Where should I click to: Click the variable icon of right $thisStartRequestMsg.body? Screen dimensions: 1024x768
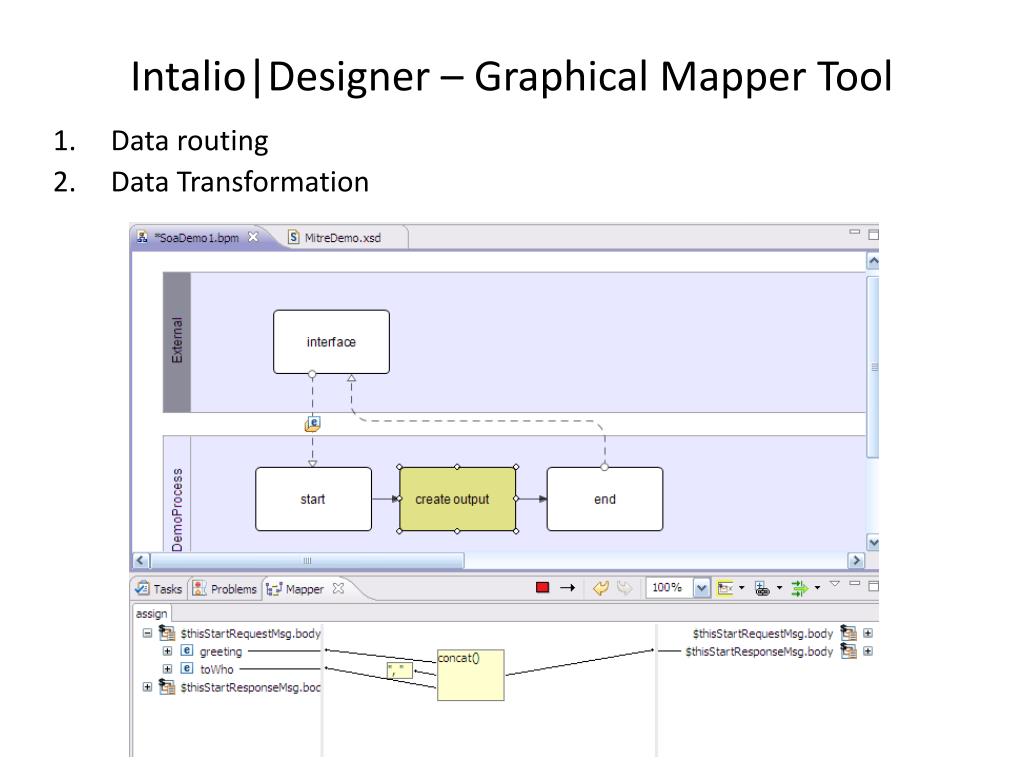[848, 632]
